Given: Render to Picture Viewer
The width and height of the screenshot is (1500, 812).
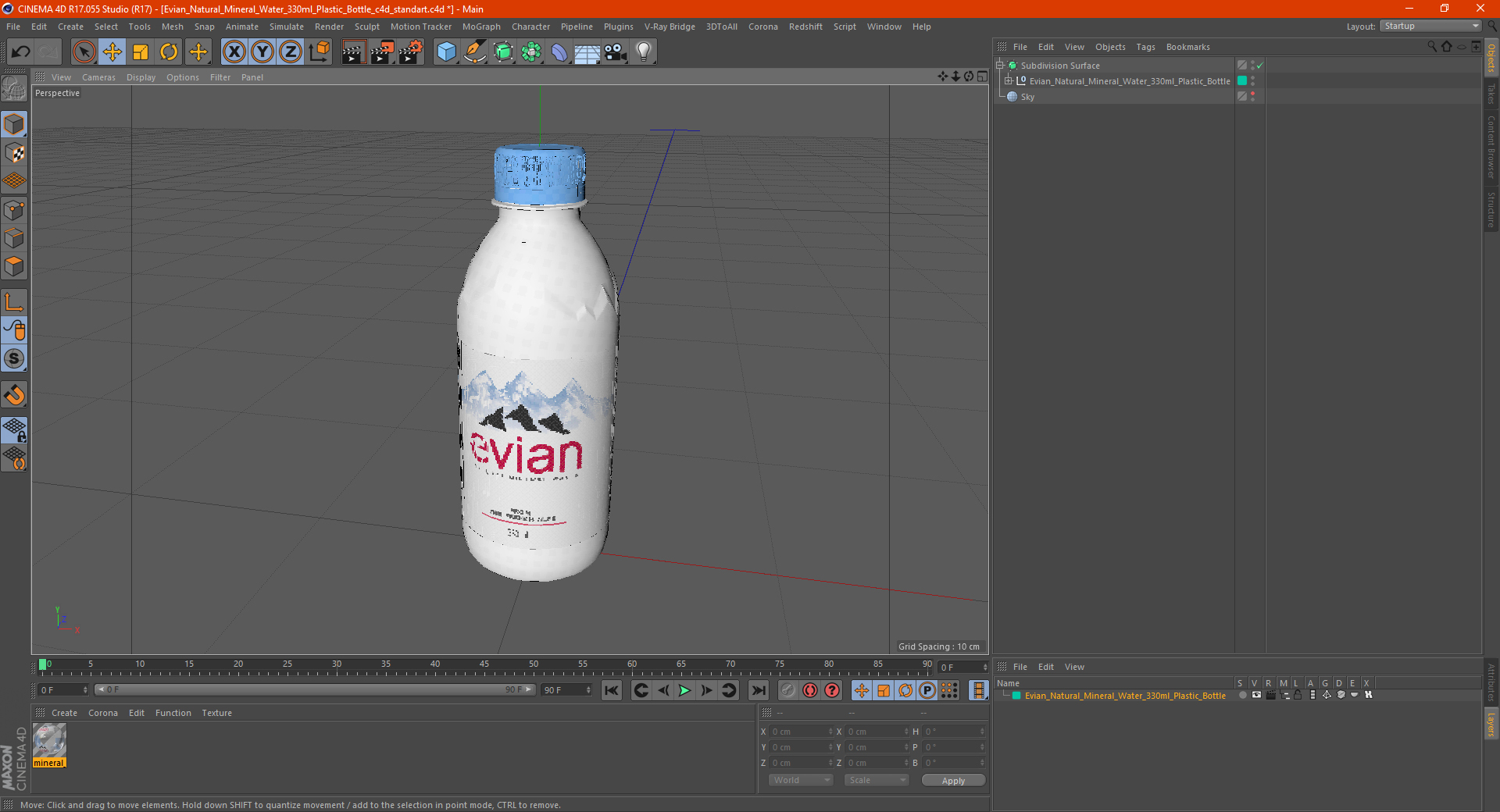Looking at the screenshot, I should 382,52.
